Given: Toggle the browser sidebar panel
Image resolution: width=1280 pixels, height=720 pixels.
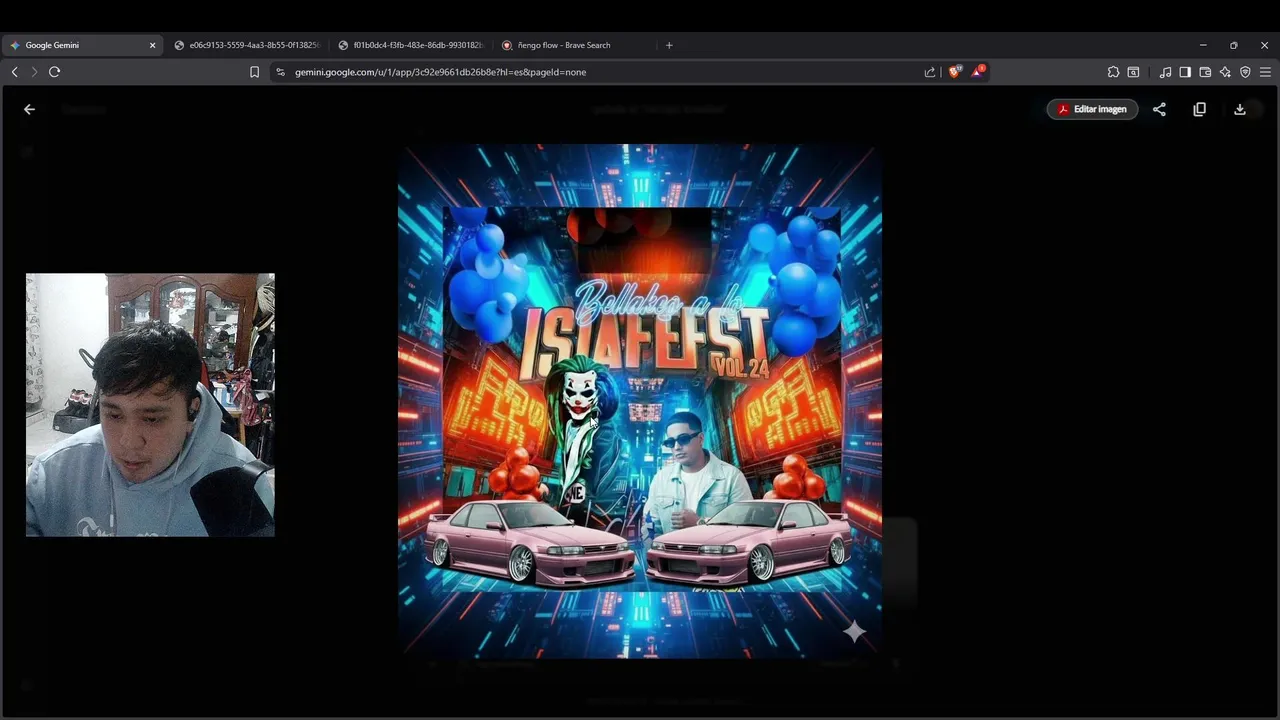Looking at the screenshot, I should (x=1185, y=72).
